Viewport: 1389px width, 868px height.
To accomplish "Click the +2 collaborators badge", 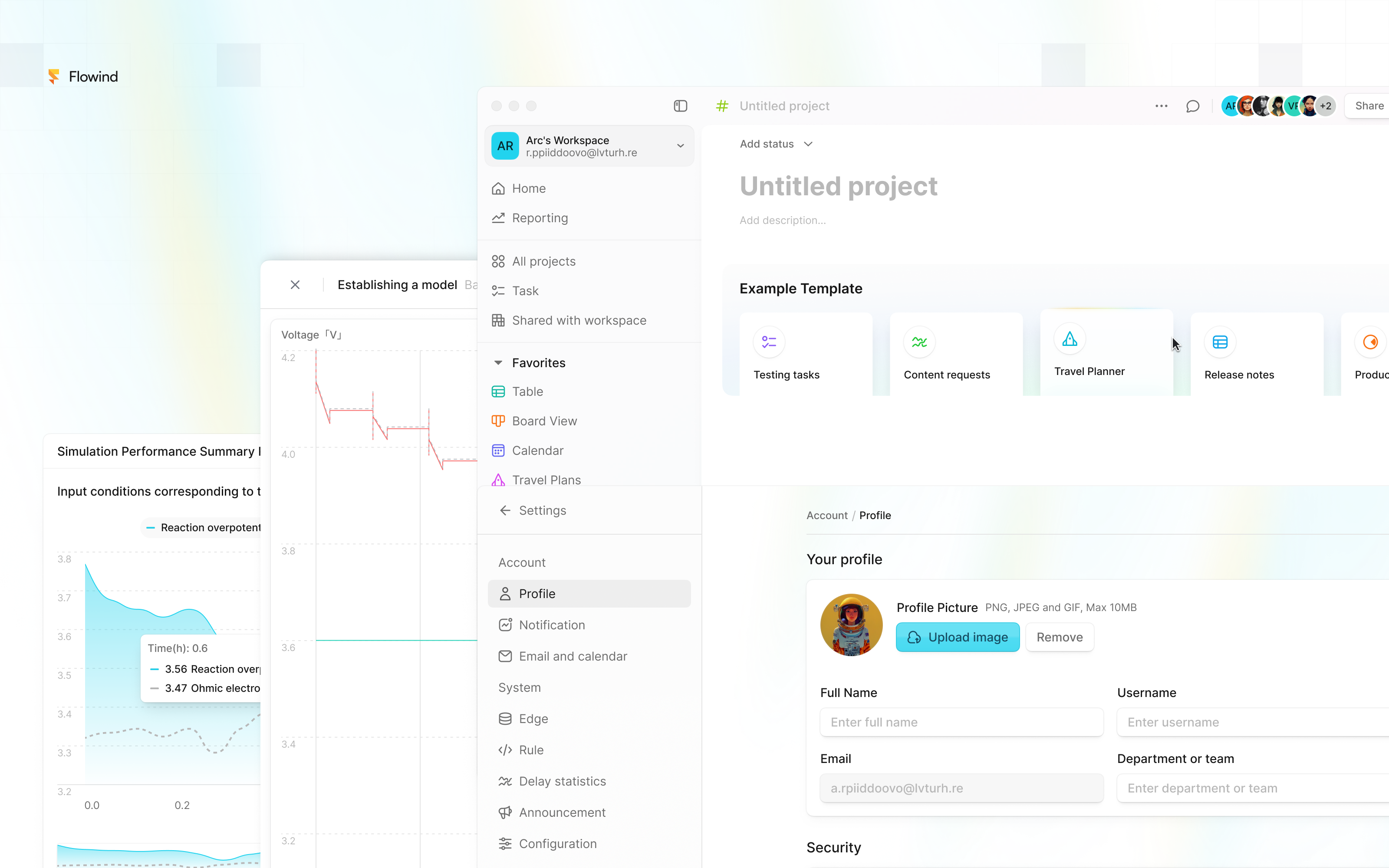I will 1325,106.
